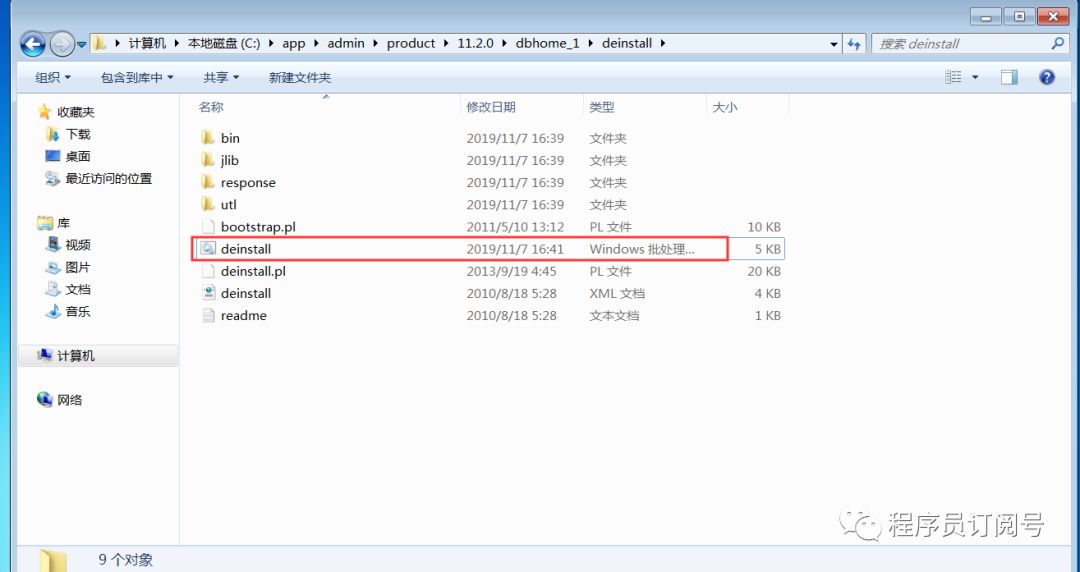Open 下载 in the favorites list

tap(78, 134)
